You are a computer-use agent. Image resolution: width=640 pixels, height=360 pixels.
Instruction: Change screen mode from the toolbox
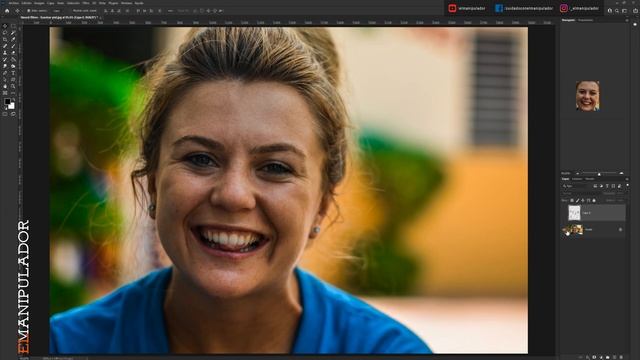coord(13,114)
